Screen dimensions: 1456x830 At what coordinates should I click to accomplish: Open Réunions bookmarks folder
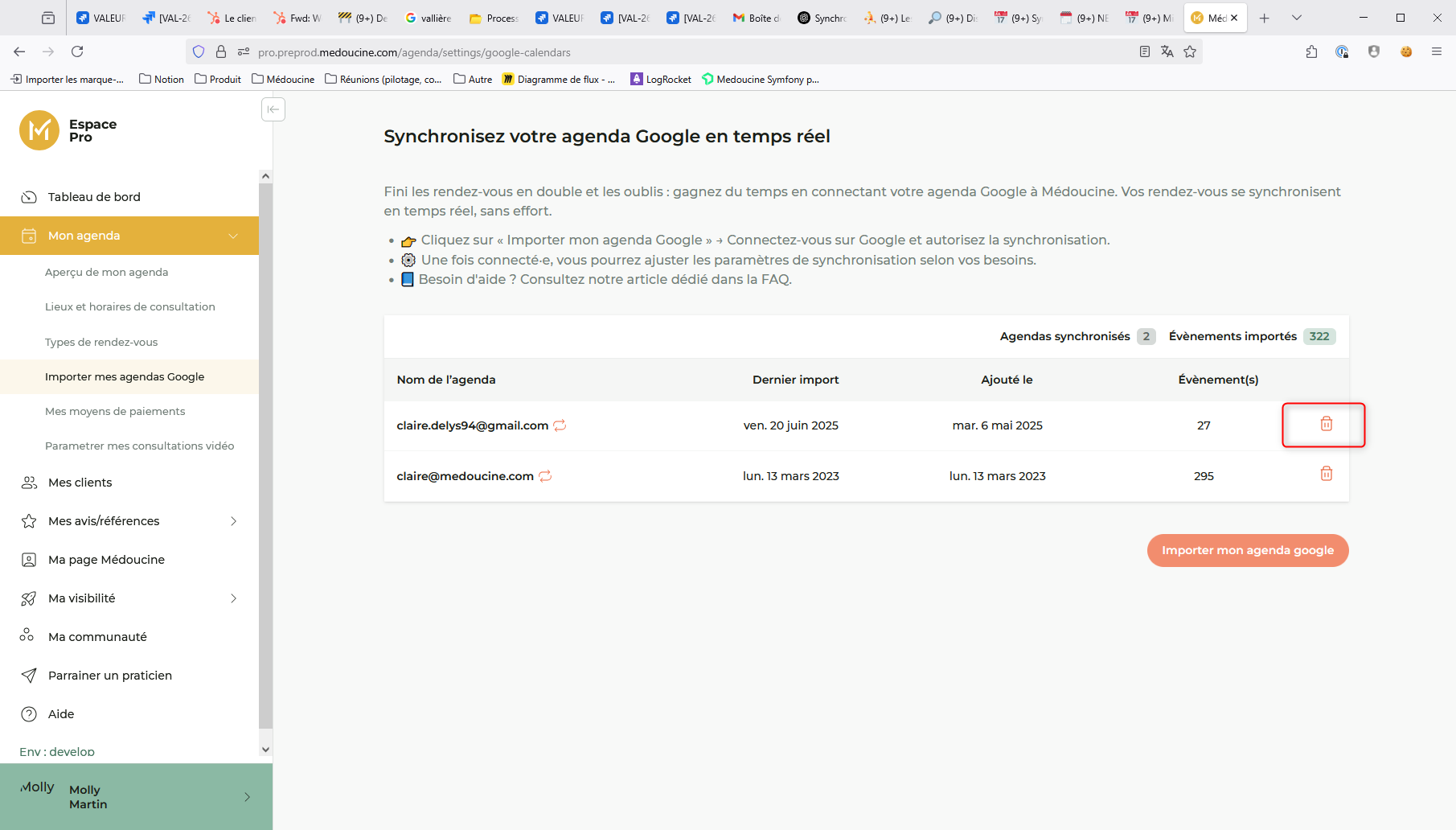(383, 79)
